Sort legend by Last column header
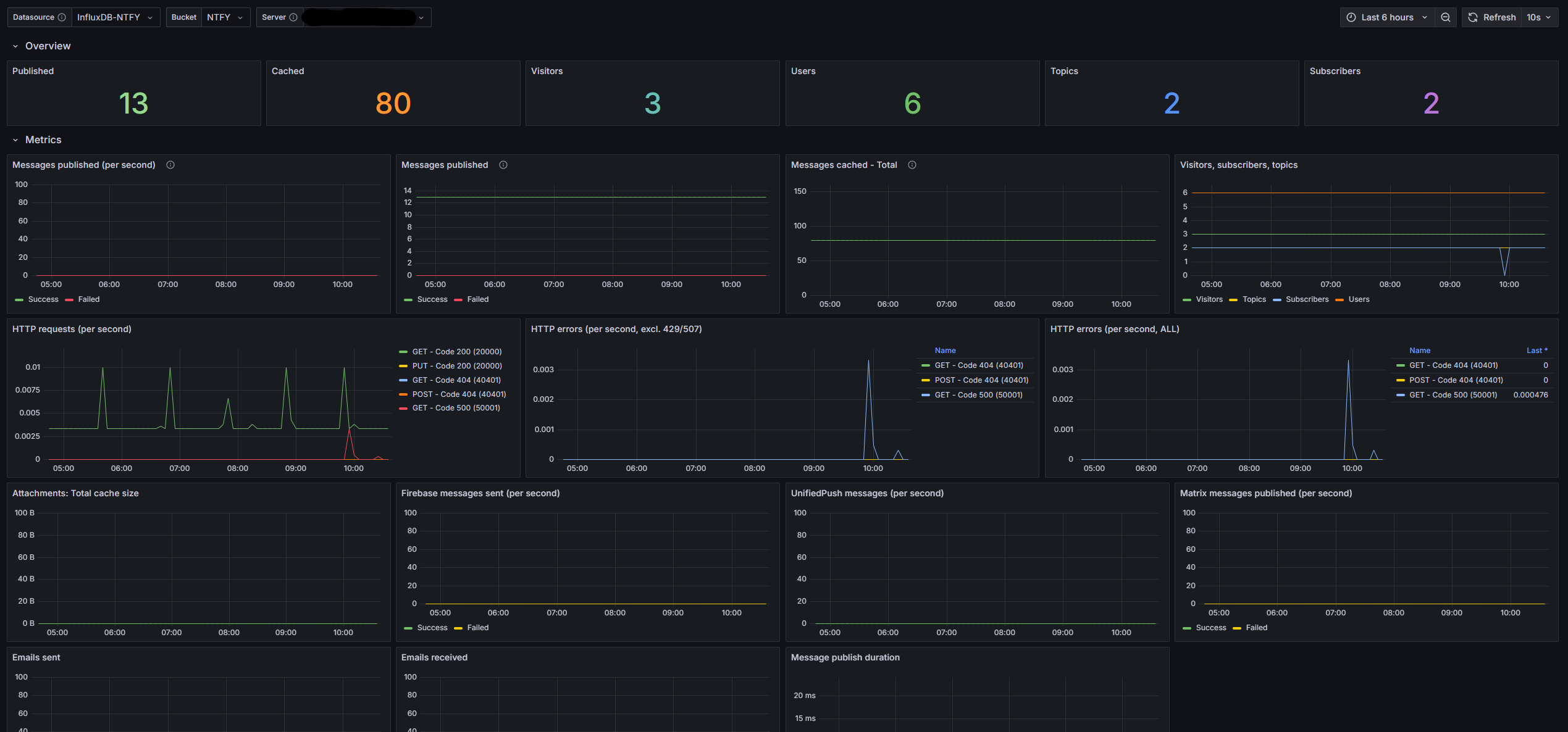 [1537, 351]
